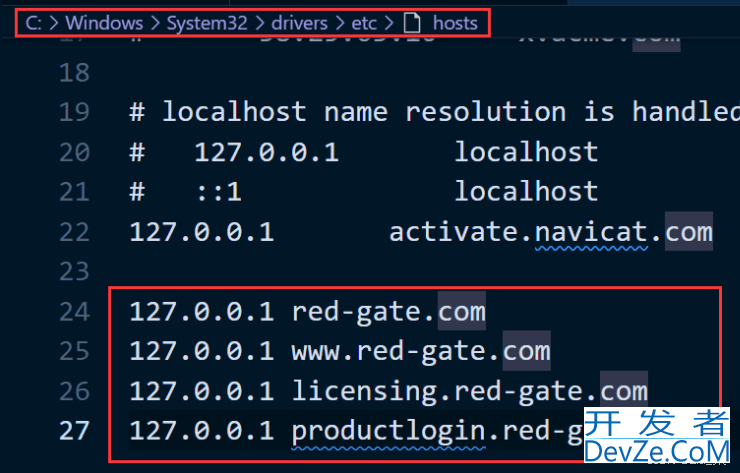Image resolution: width=740 pixels, height=473 pixels.
Task: Click the 'www.red-gate.com' entry
Action: tap(421, 351)
